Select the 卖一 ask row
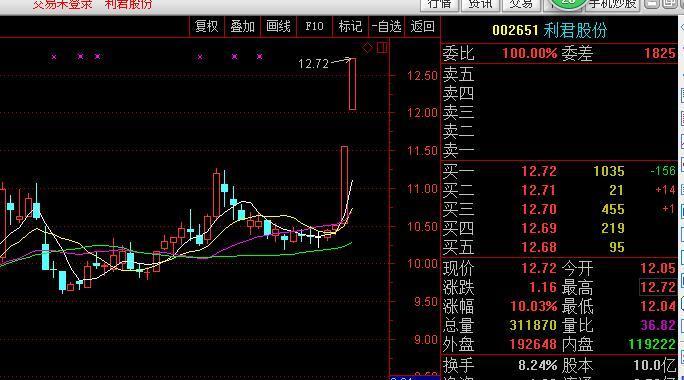 pos(559,151)
